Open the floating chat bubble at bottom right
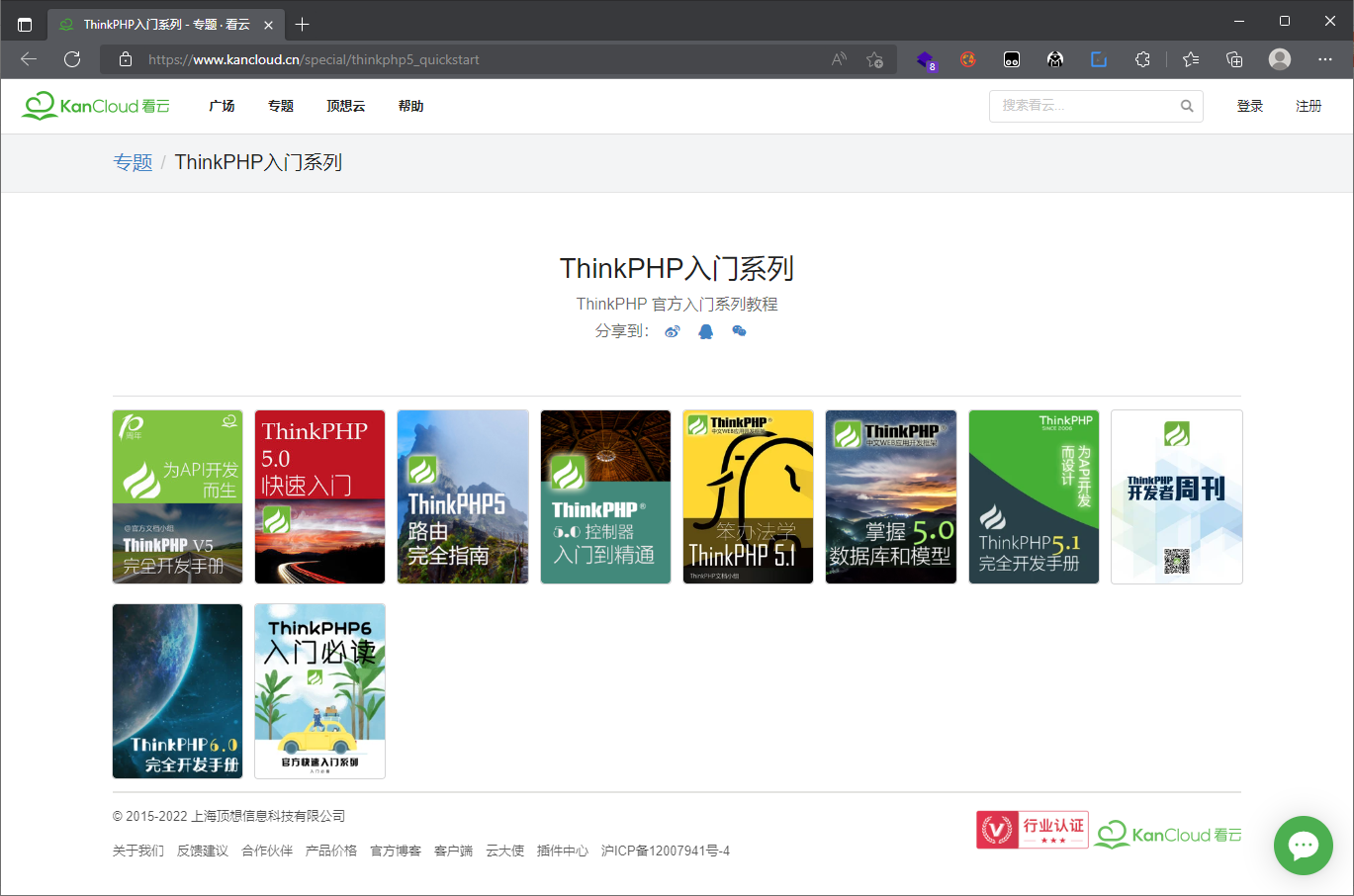 coord(1303,846)
